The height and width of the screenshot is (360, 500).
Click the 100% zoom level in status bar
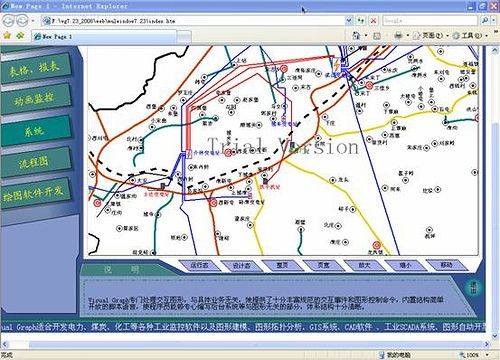[x=469, y=355]
